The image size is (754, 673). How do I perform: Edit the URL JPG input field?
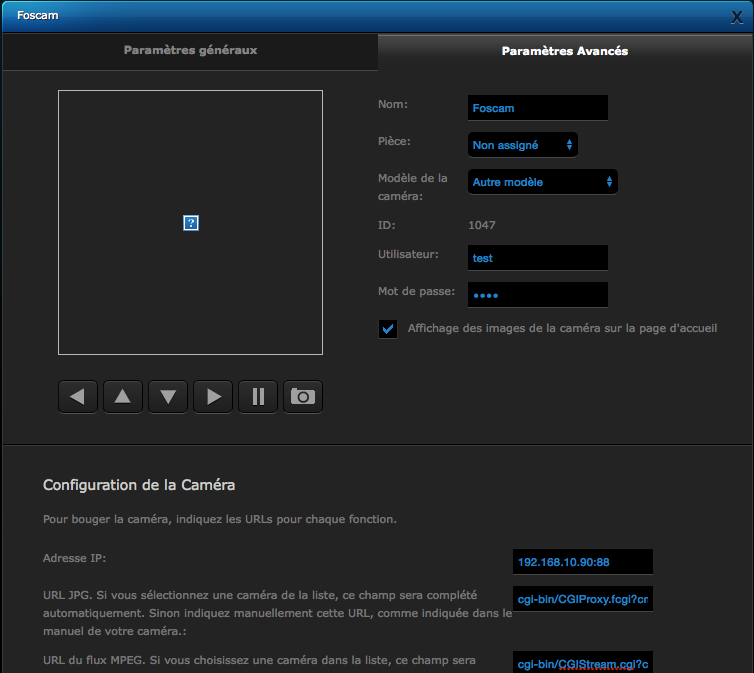582,599
